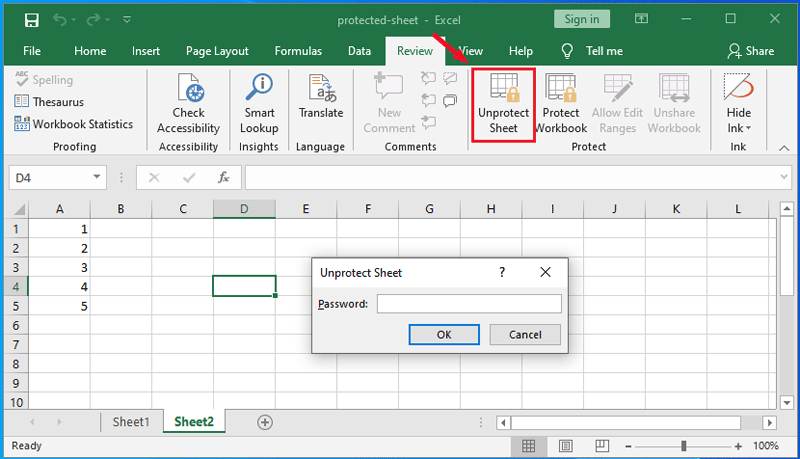Click the zoom out minus button
Image resolution: width=800 pixels, height=459 pixels.
[629, 446]
